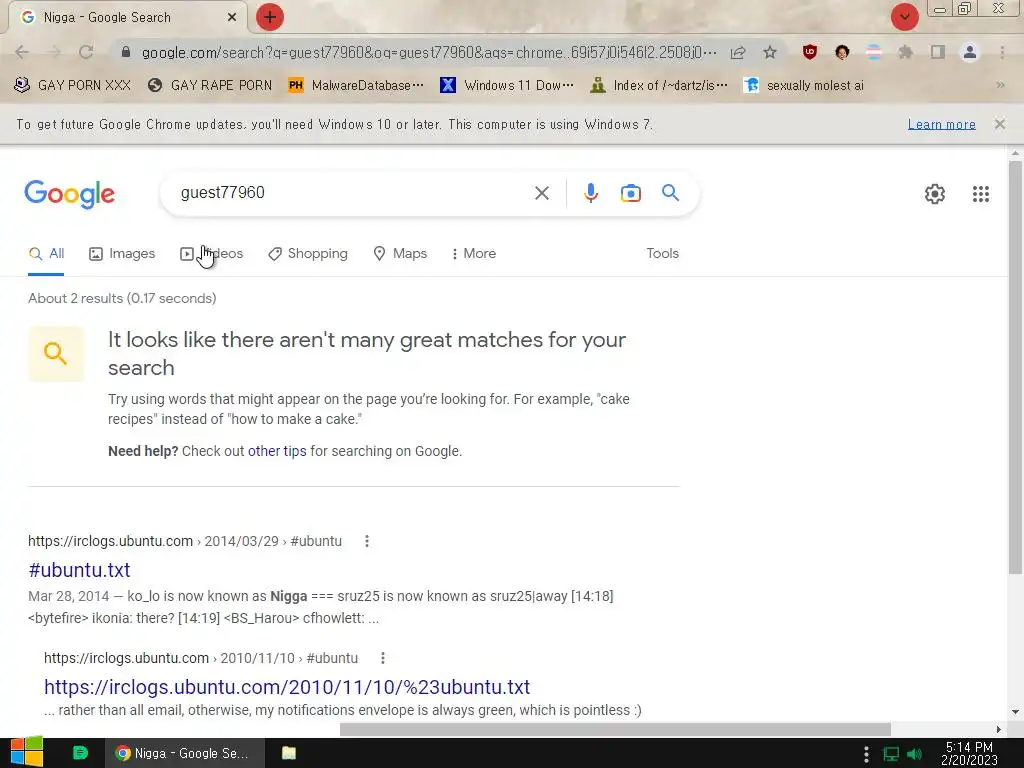Image resolution: width=1024 pixels, height=768 pixels.
Task: Open File Explorer from the taskbar
Action: (x=289, y=753)
